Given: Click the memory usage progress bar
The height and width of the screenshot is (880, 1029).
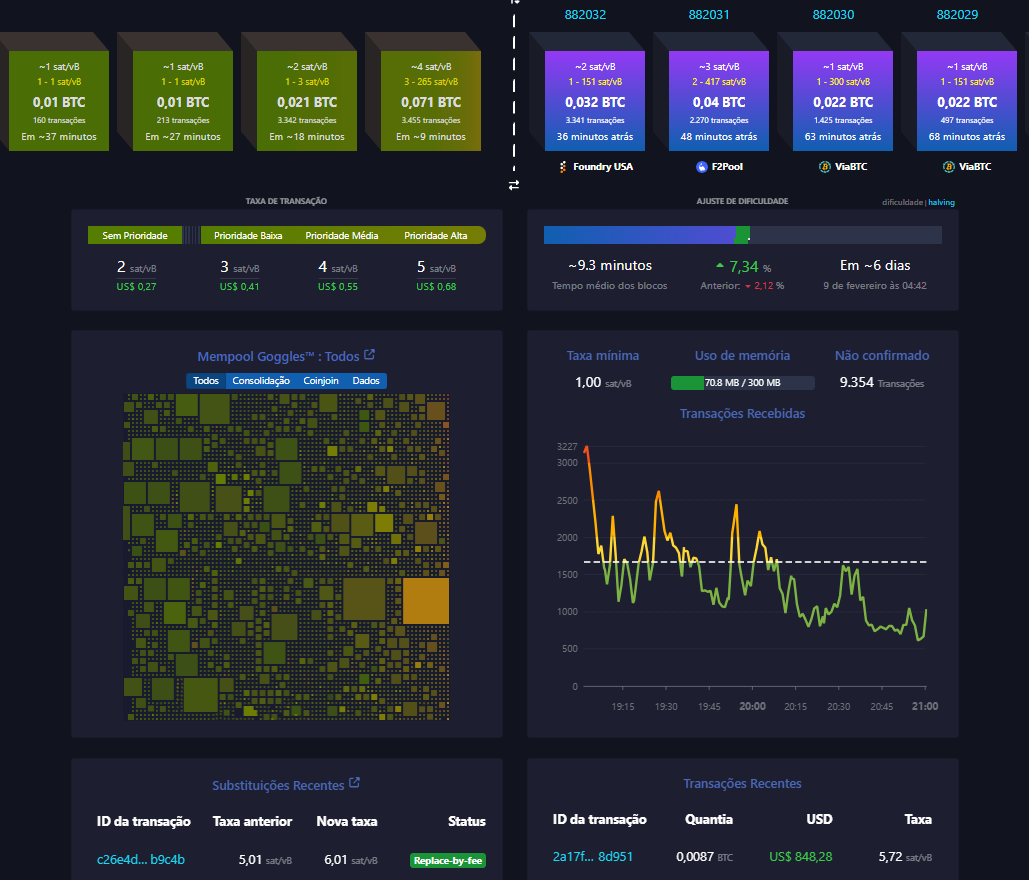Looking at the screenshot, I should (743, 382).
